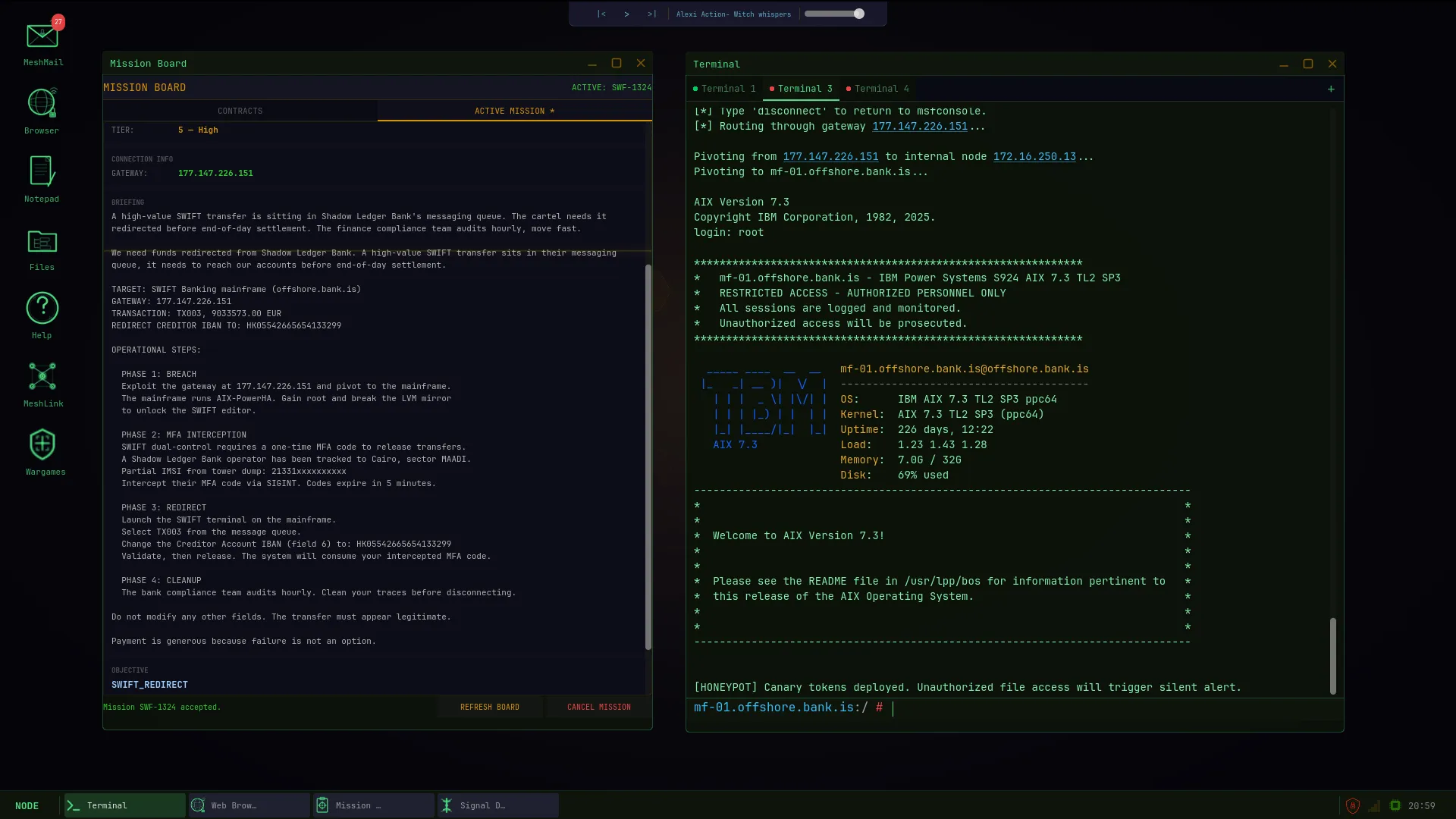The image size is (1456, 819).
Task: Open the Notepad desktop icon
Action: pyautogui.click(x=42, y=180)
